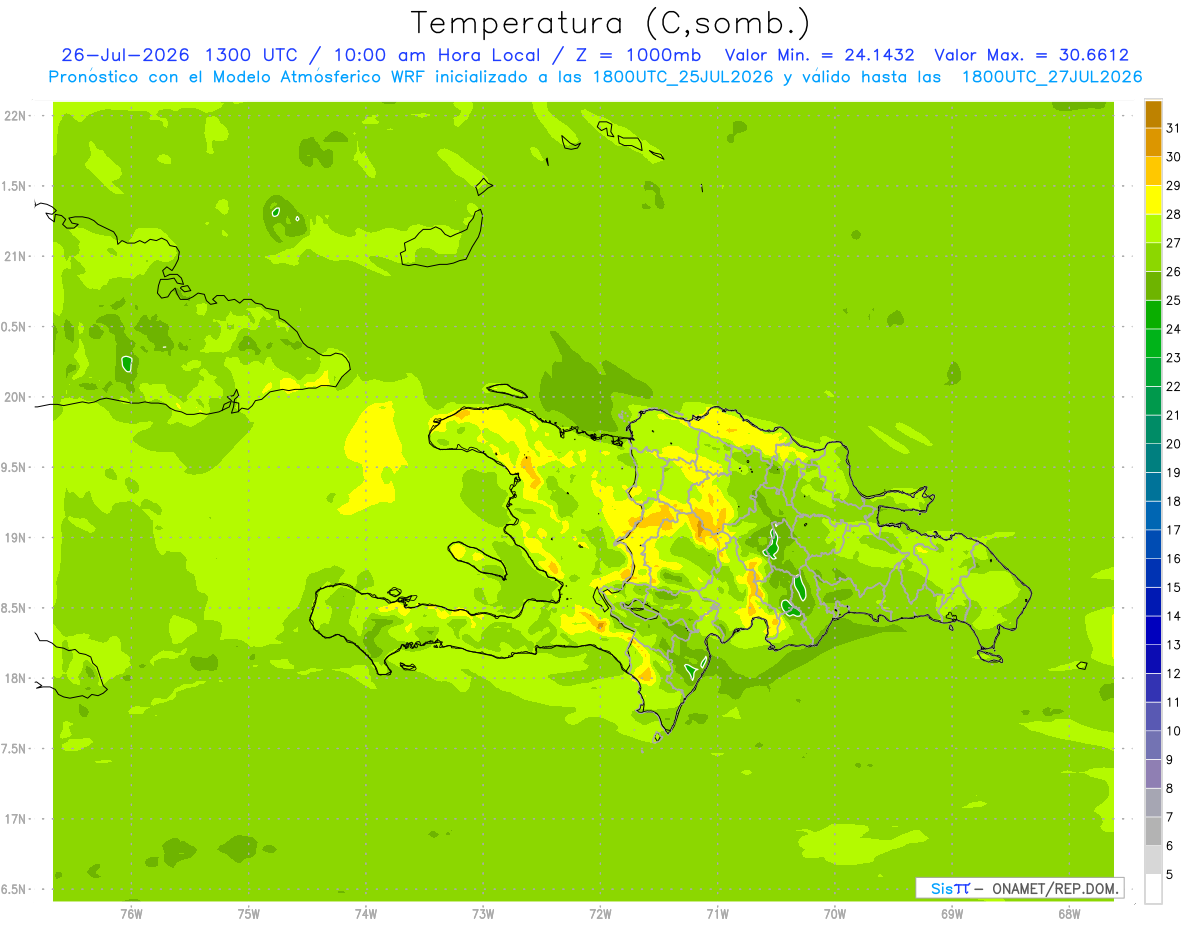Click the legend value 12
Viewport: 1200px width, 927px height.
pyautogui.click(x=1174, y=673)
